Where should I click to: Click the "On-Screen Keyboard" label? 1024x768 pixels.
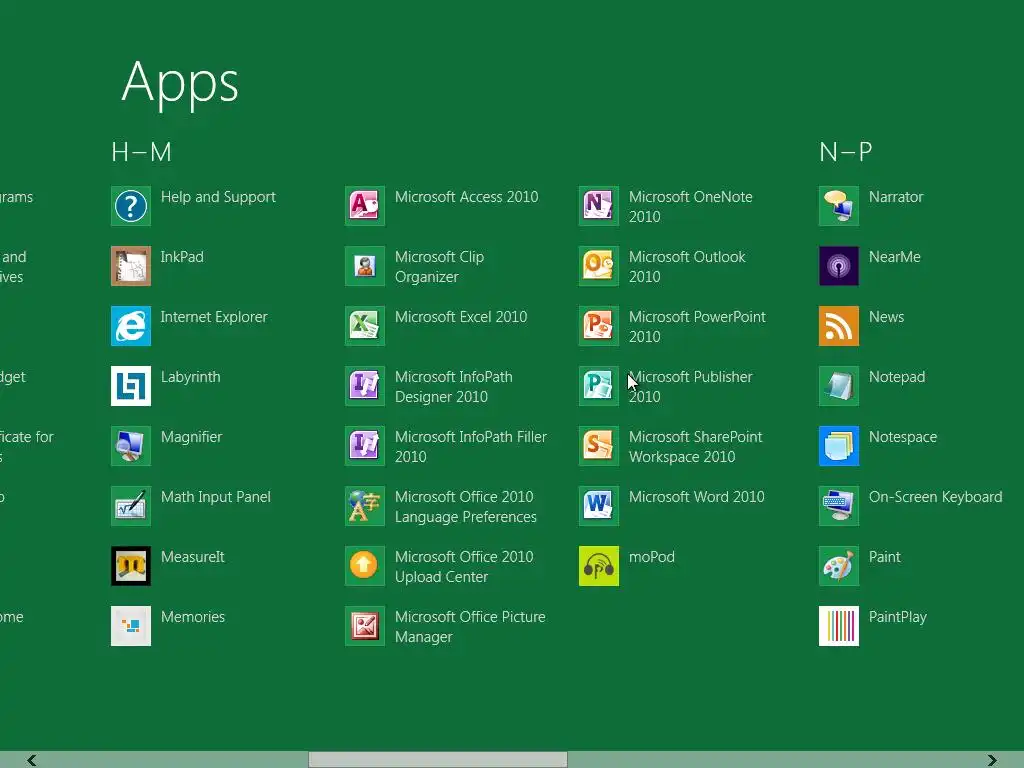(935, 498)
